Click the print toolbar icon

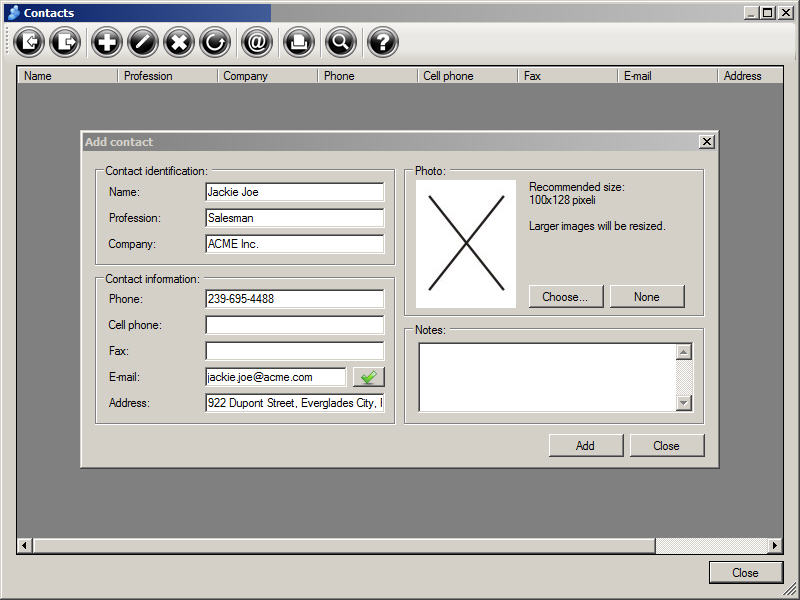[298, 42]
